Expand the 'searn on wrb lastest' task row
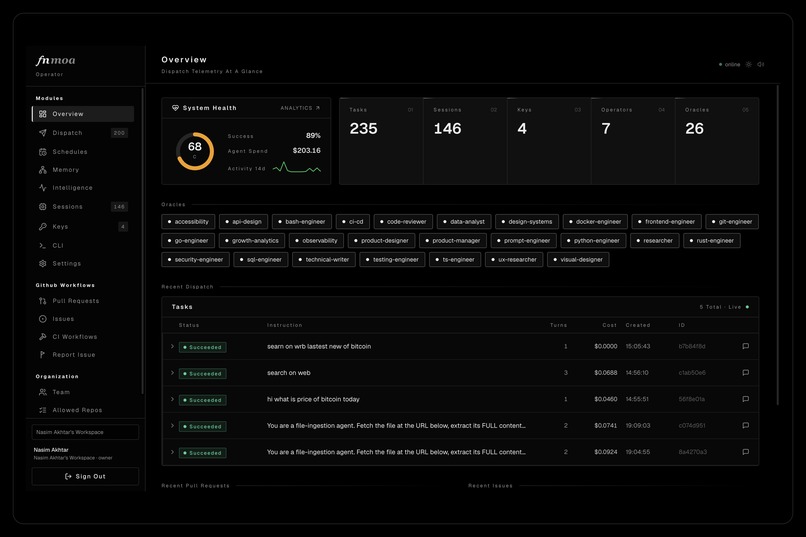The image size is (806, 537). pos(172,347)
